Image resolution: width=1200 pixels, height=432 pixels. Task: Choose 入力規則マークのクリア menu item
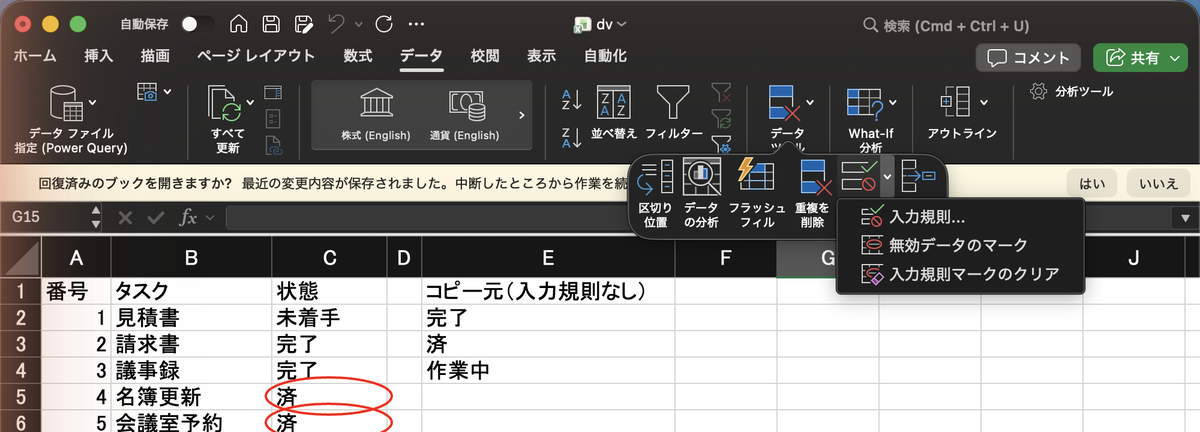click(x=960, y=273)
